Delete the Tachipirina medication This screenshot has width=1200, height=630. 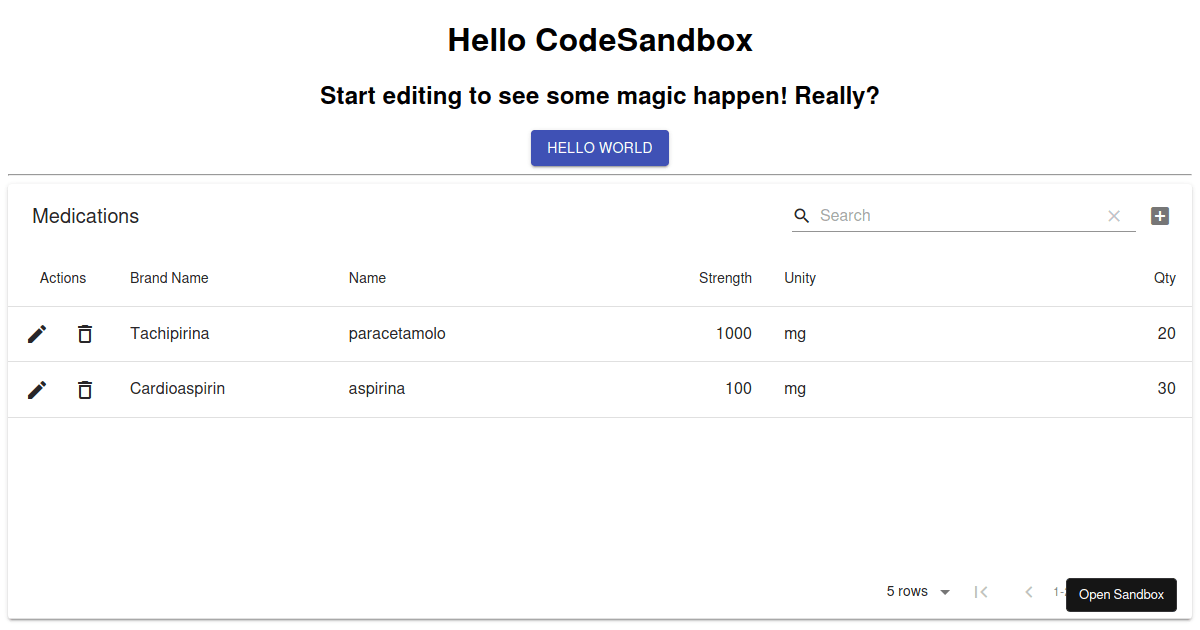click(x=85, y=333)
